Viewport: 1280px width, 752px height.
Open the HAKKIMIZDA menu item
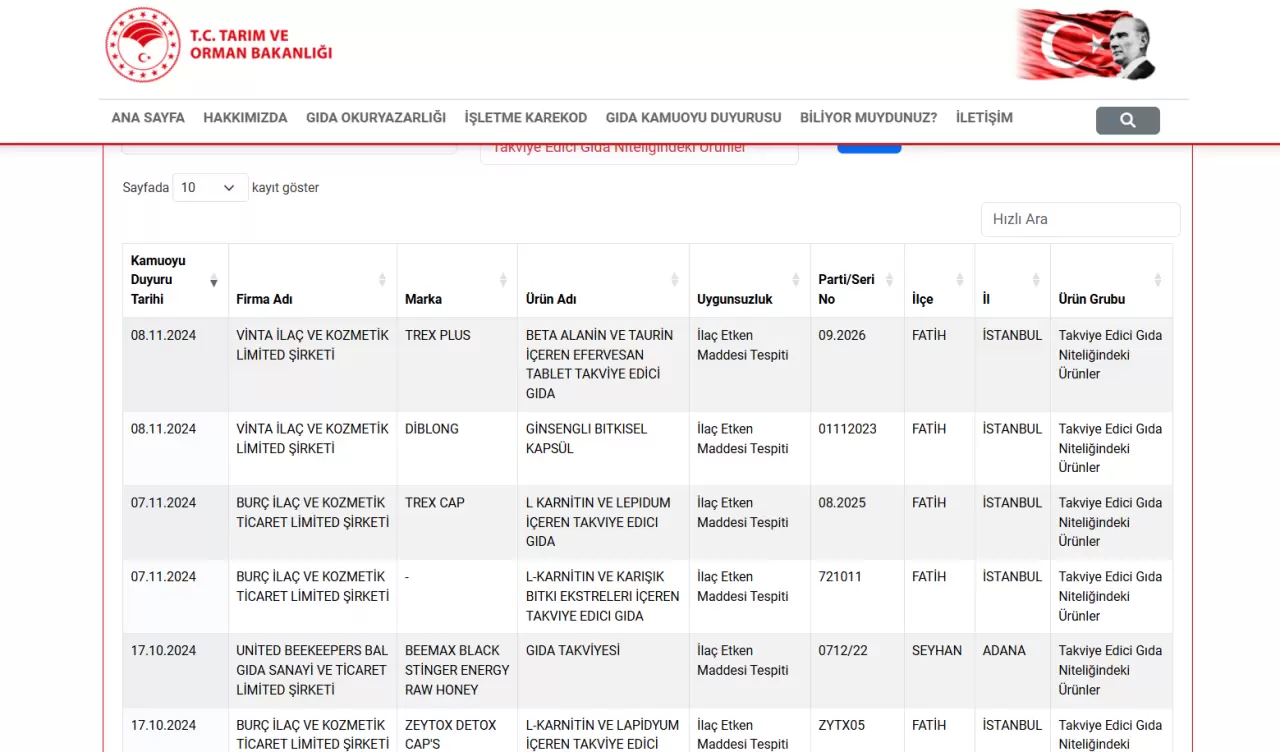pyautogui.click(x=245, y=118)
